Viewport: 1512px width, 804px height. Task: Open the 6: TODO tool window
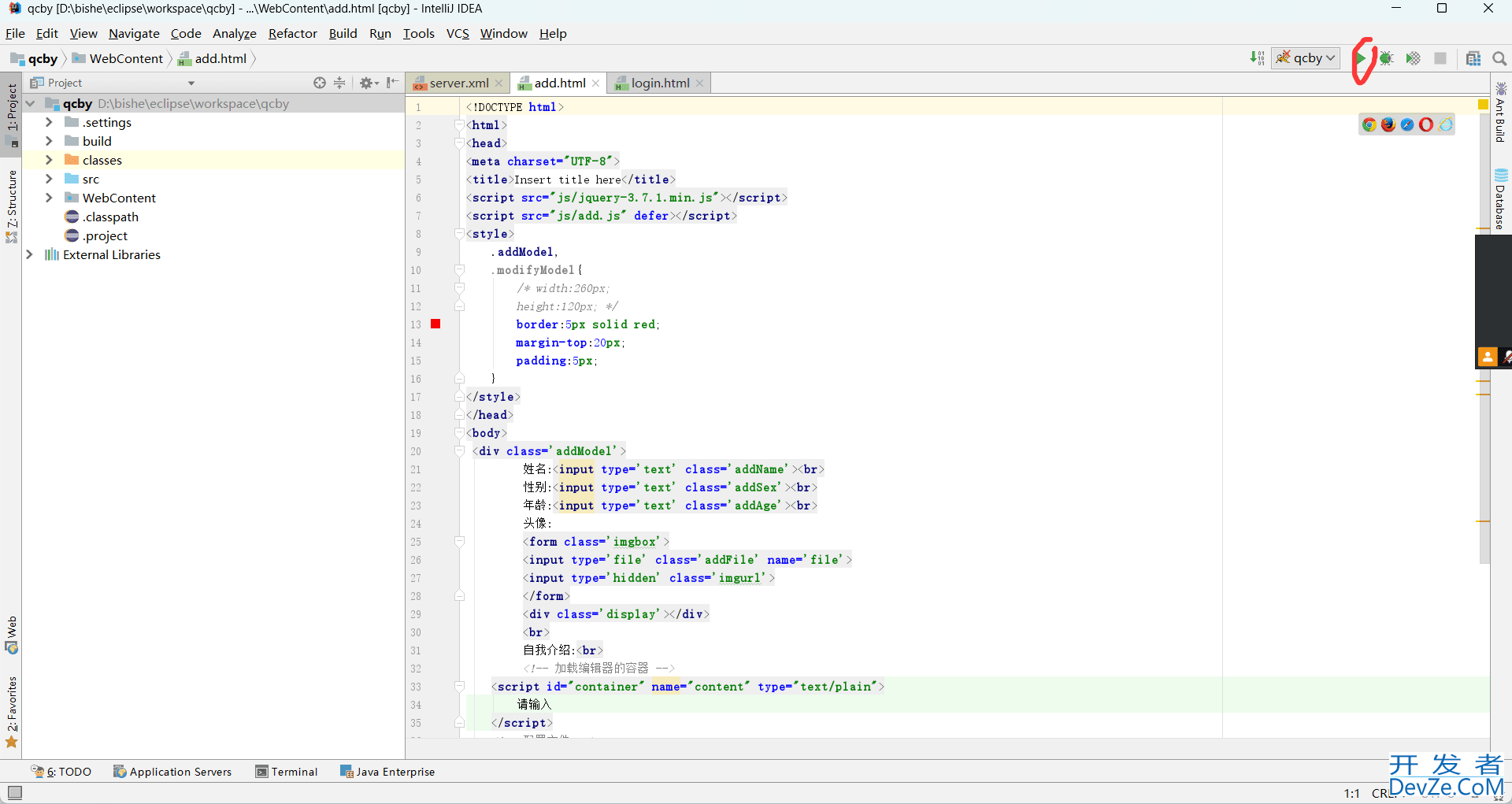(x=61, y=772)
